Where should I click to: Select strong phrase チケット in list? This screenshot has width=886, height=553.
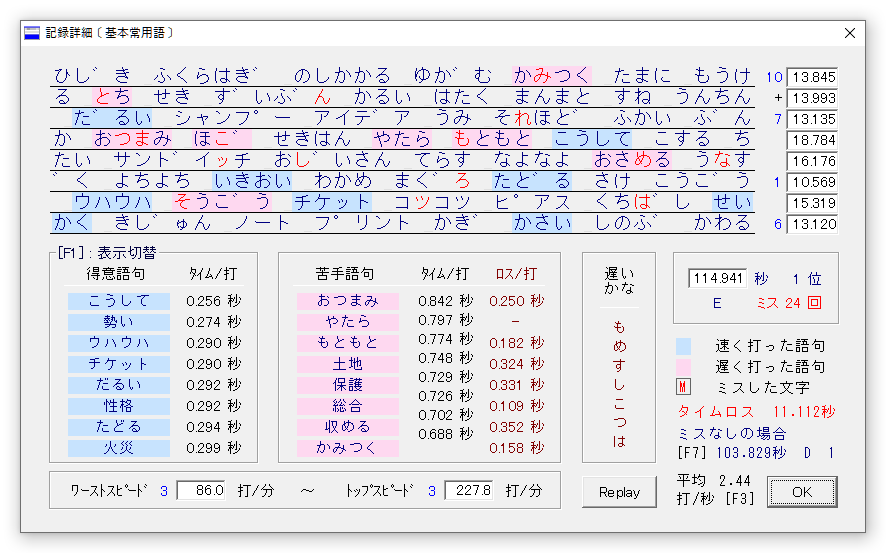[x=119, y=363]
